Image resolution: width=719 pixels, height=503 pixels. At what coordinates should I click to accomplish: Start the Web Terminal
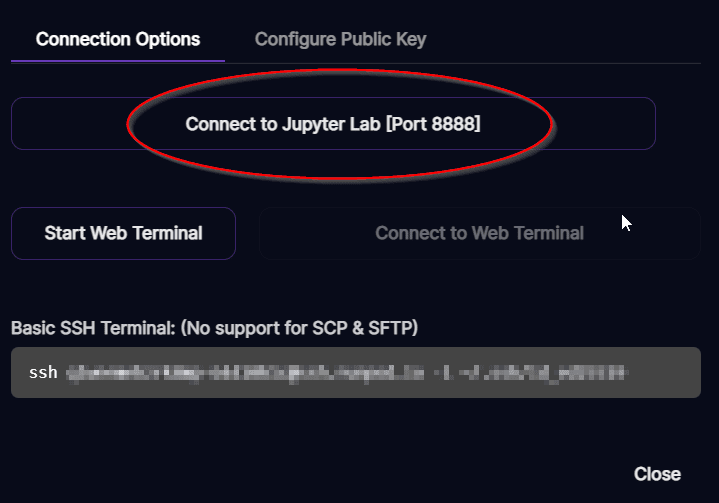[x=123, y=233]
